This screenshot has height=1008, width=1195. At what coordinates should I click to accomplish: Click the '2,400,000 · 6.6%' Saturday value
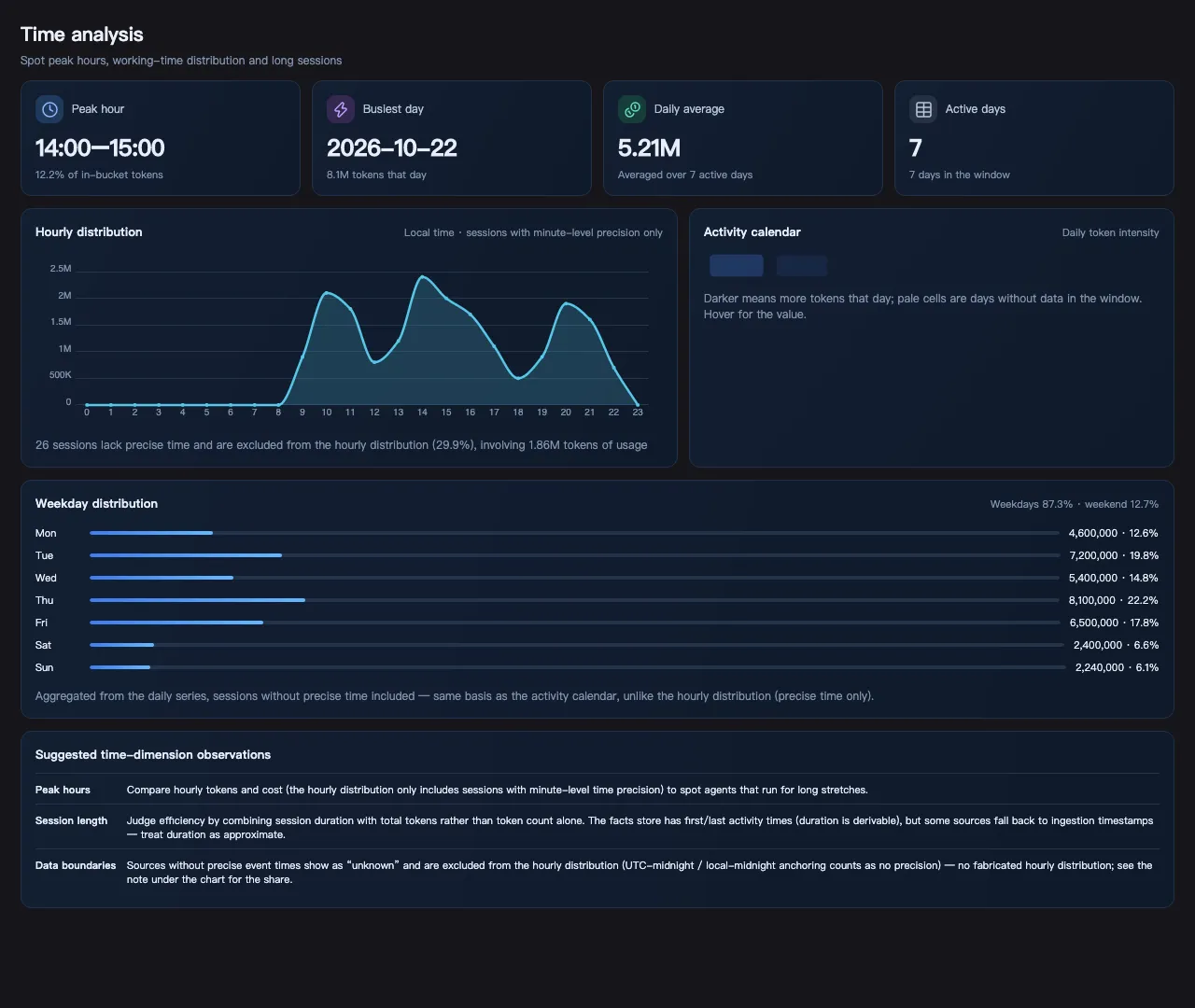(1116, 645)
